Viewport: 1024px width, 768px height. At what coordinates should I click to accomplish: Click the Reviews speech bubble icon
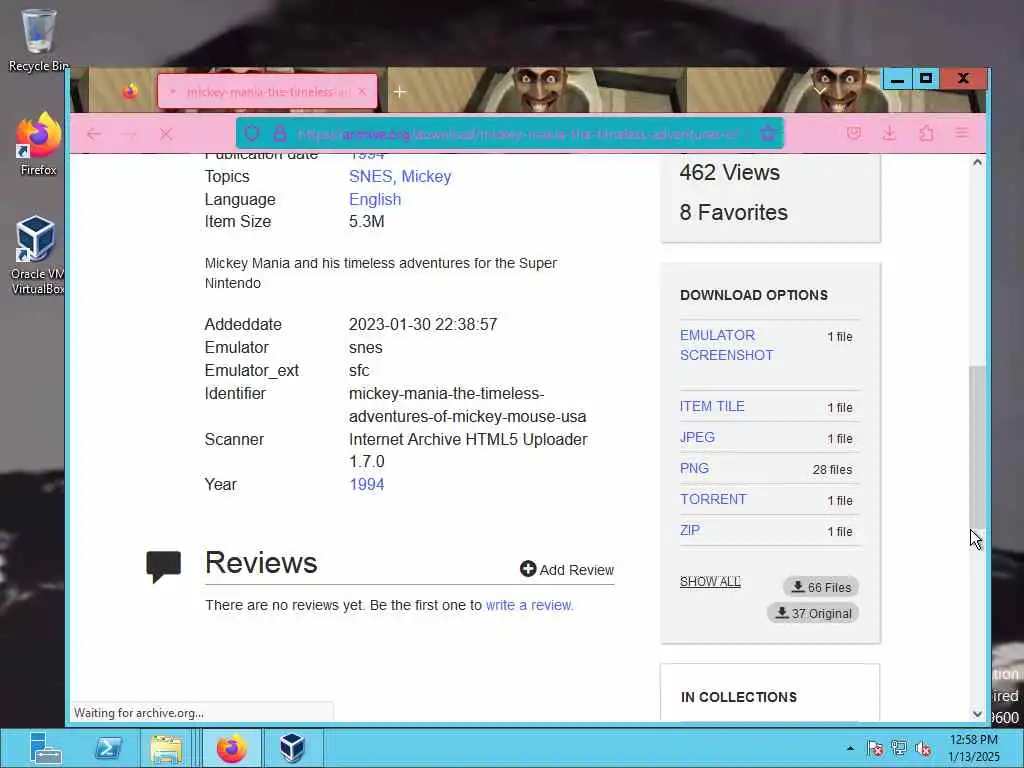click(x=163, y=567)
